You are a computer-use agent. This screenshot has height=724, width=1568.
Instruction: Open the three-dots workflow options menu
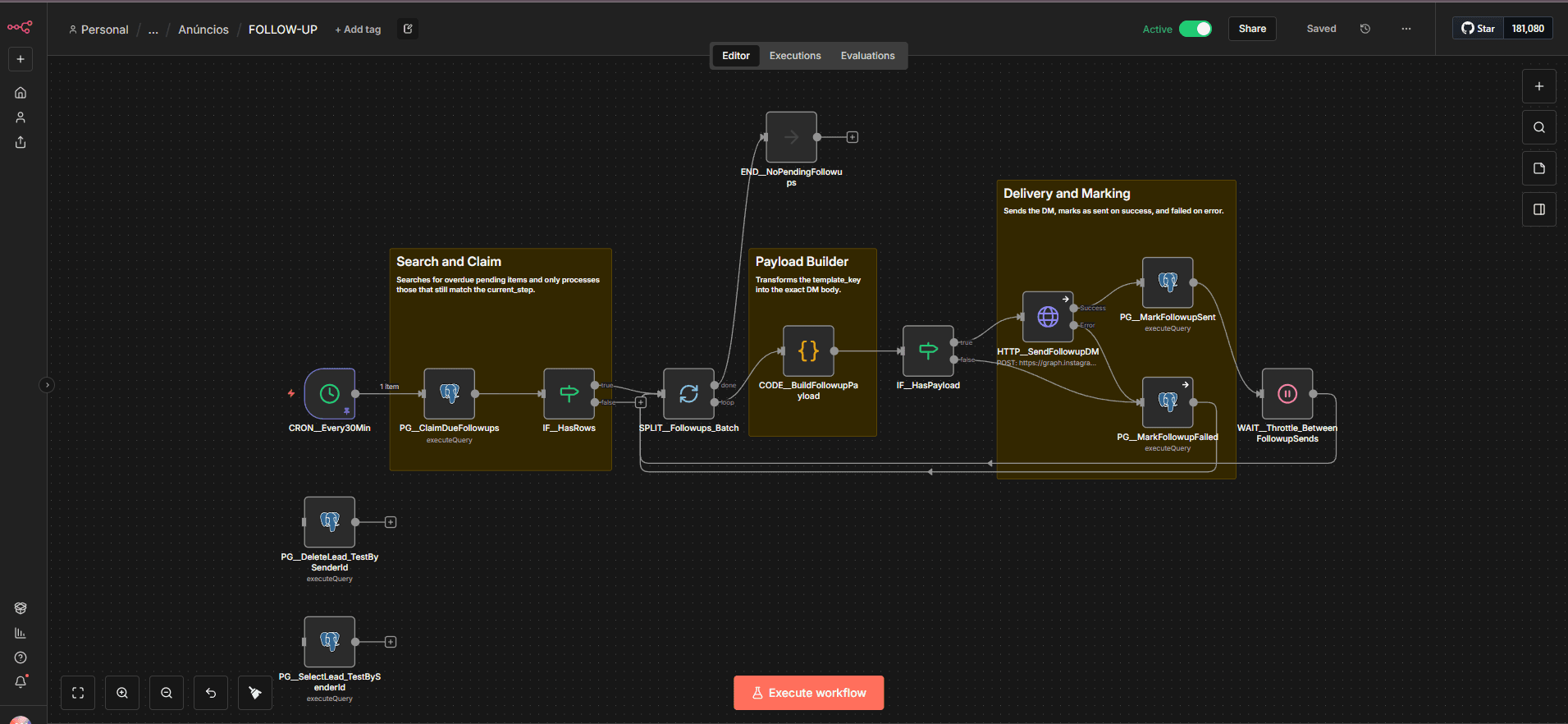pyautogui.click(x=1406, y=29)
